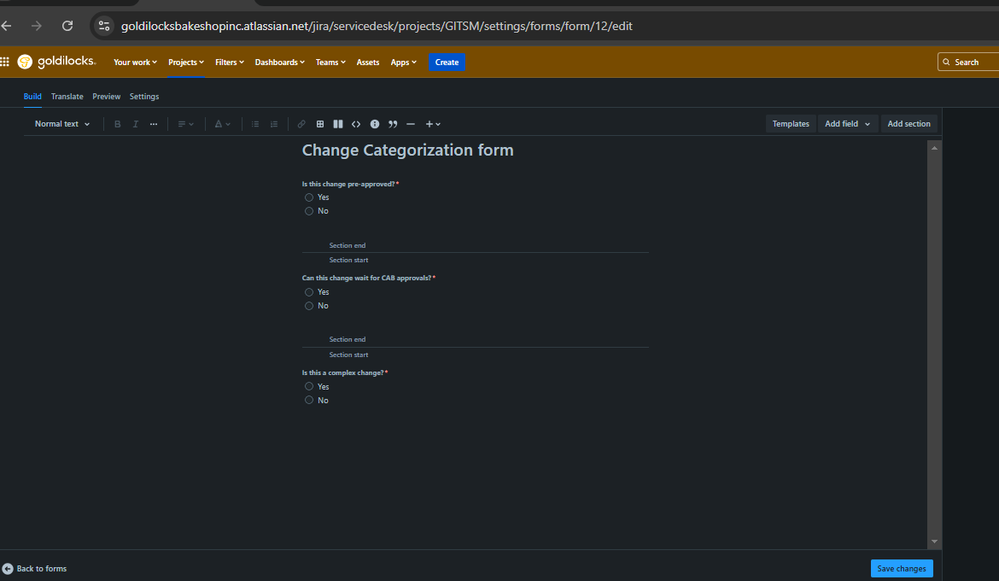Viewport: 999px width, 581px height.
Task: Open text color dropdown
Action: pyautogui.click(x=222, y=124)
